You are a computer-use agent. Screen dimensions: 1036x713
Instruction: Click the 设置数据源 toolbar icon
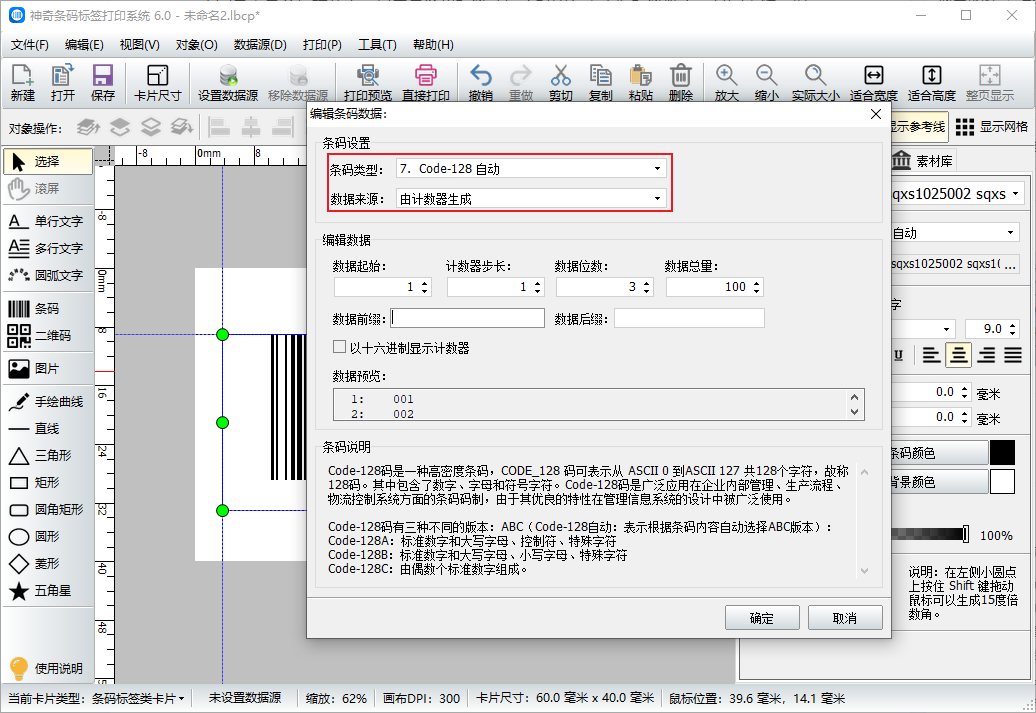tap(228, 83)
